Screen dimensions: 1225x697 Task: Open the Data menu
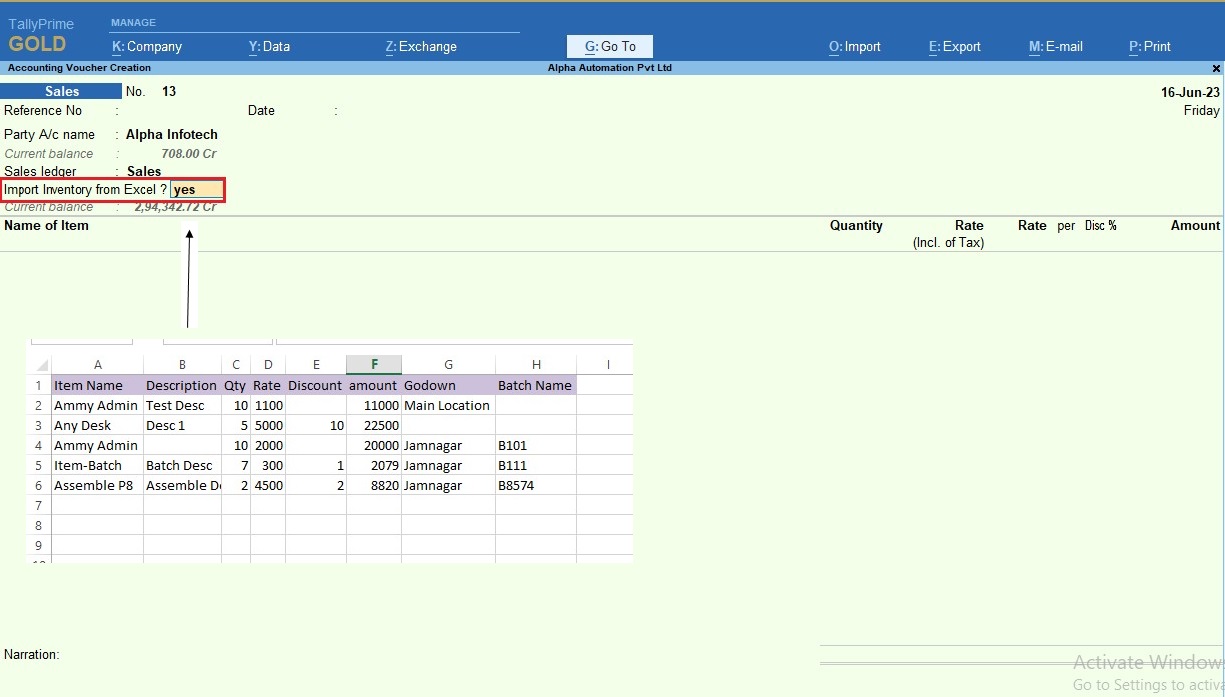click(x=269, y=46)
